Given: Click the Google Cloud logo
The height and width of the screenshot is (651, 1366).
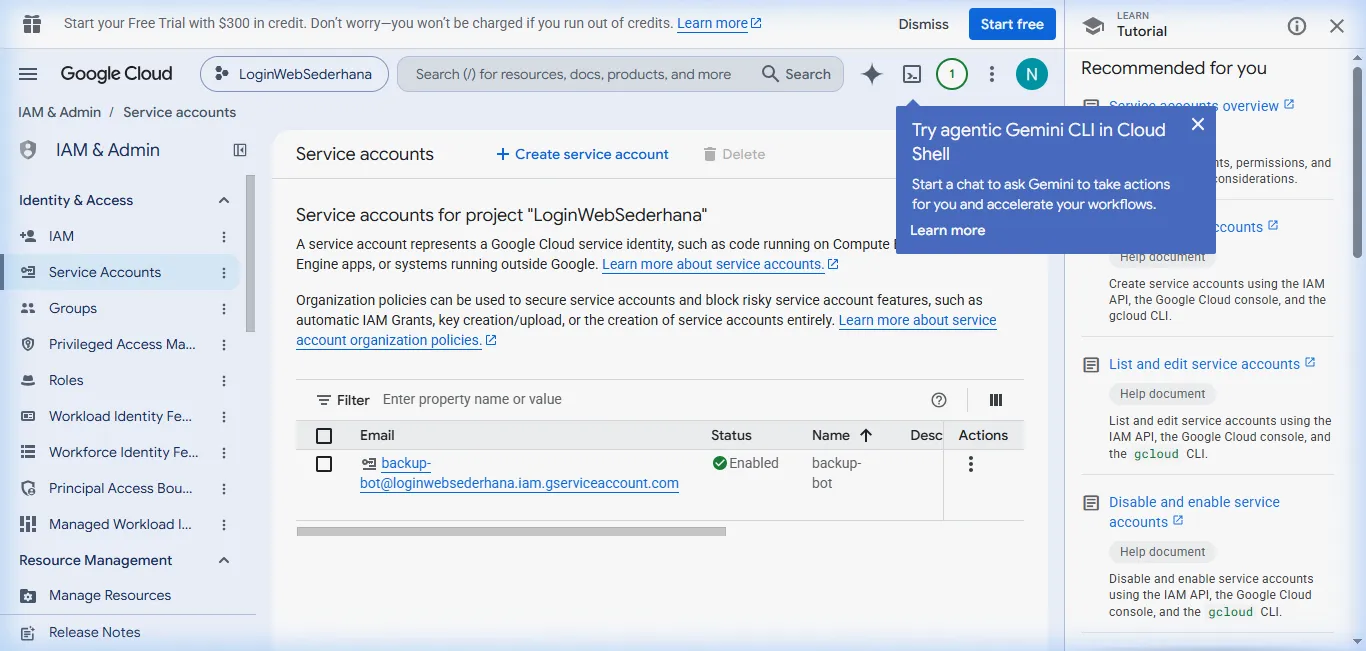Looking at the screenshot, I should [116, 74].
